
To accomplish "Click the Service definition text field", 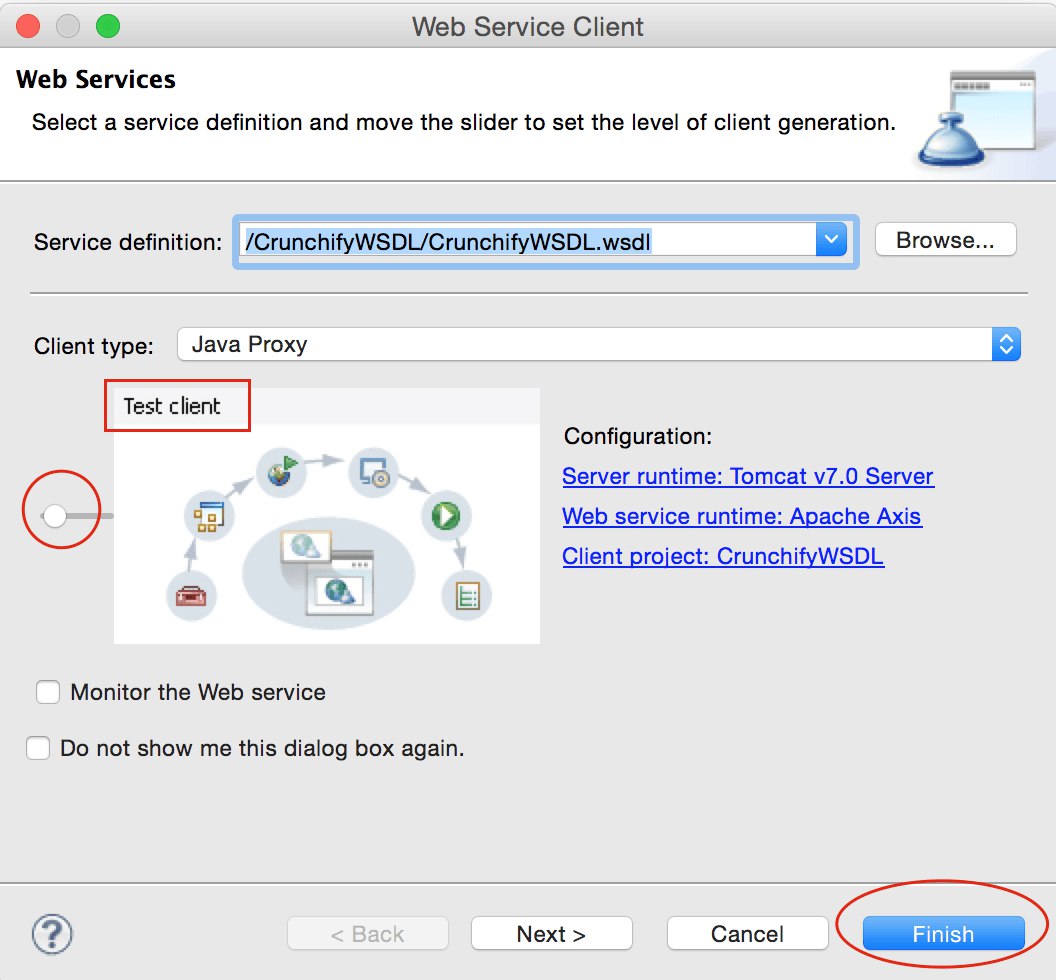I will tap(527, 240).
